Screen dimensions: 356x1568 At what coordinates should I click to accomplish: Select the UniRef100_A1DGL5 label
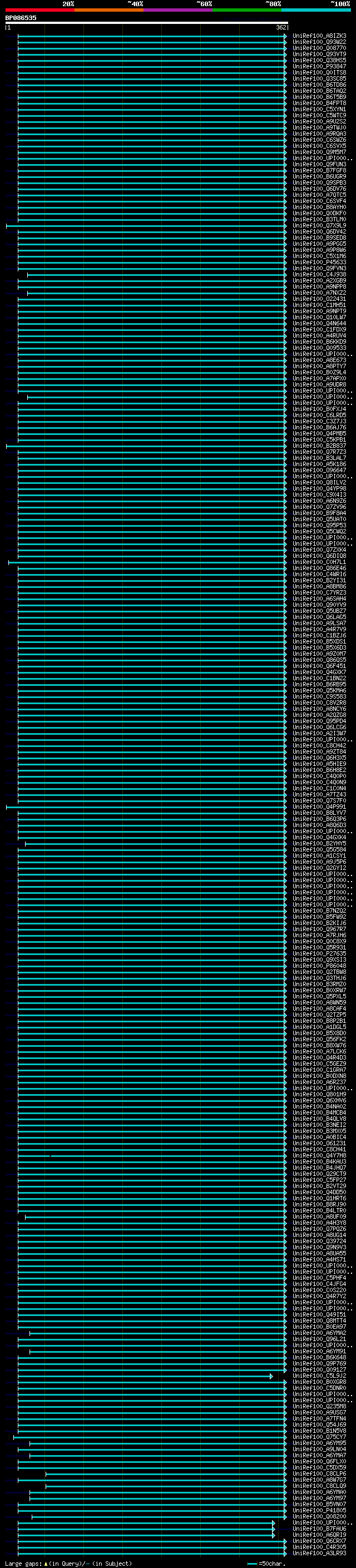point(319,1027)
